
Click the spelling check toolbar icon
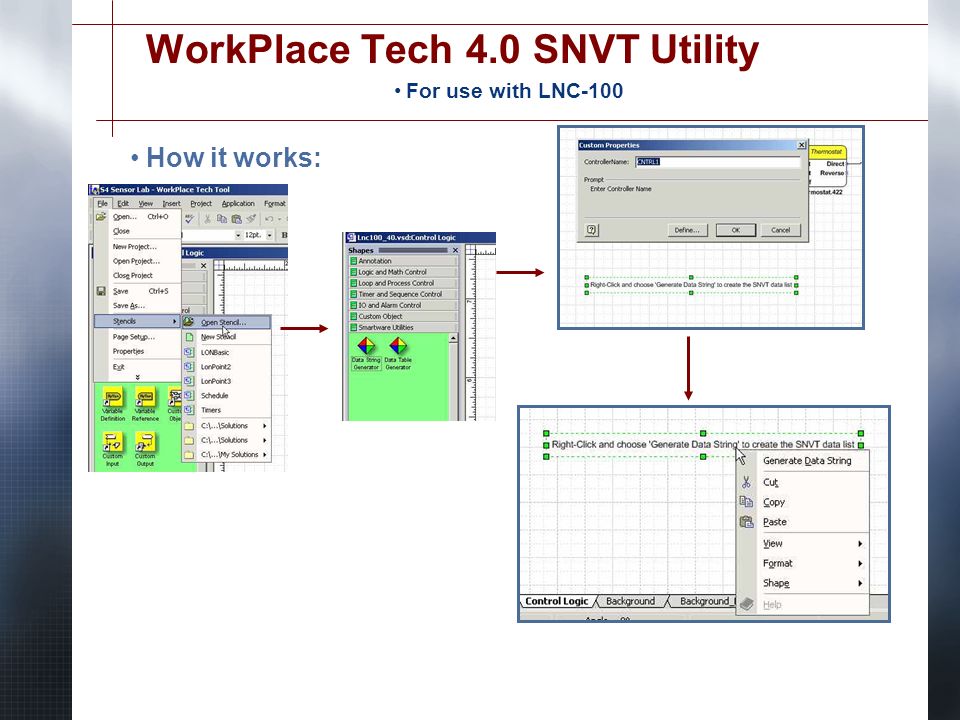point(190,219)
